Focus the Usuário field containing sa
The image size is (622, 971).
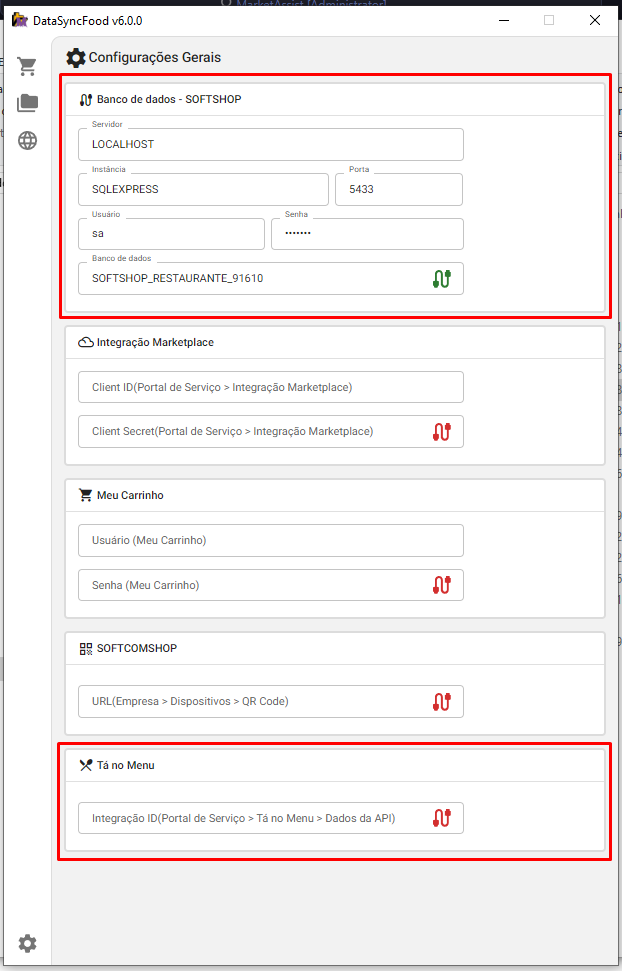pos(170,234)
